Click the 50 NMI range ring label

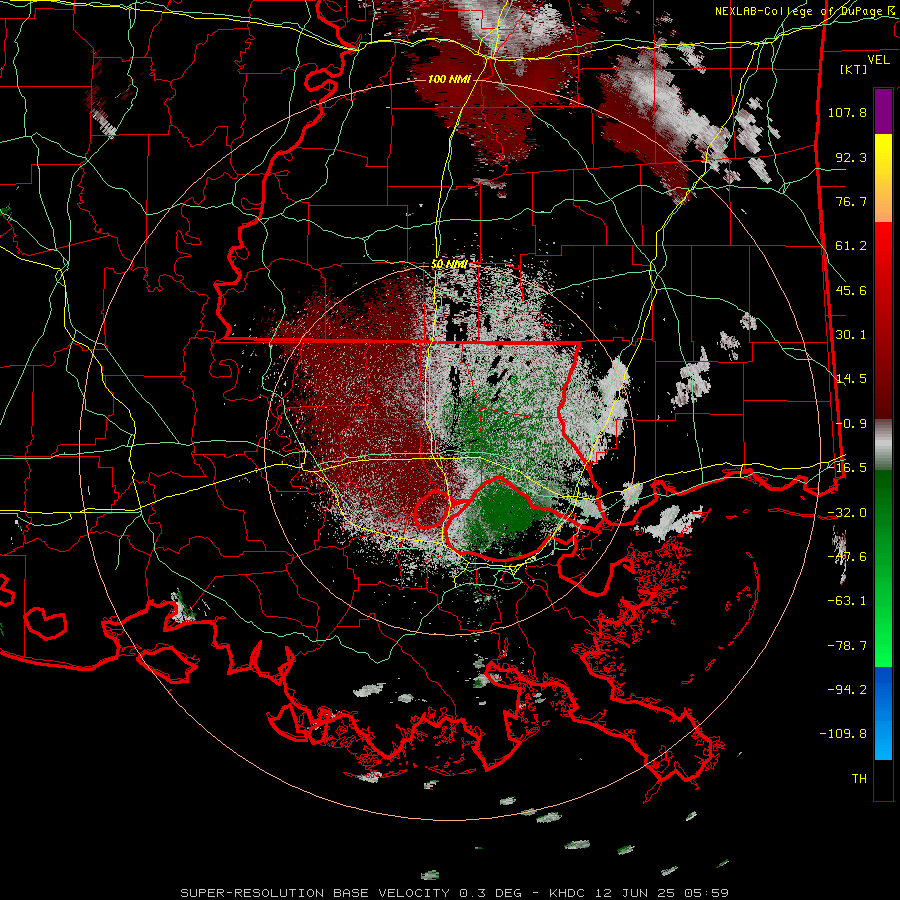(449, 264)
